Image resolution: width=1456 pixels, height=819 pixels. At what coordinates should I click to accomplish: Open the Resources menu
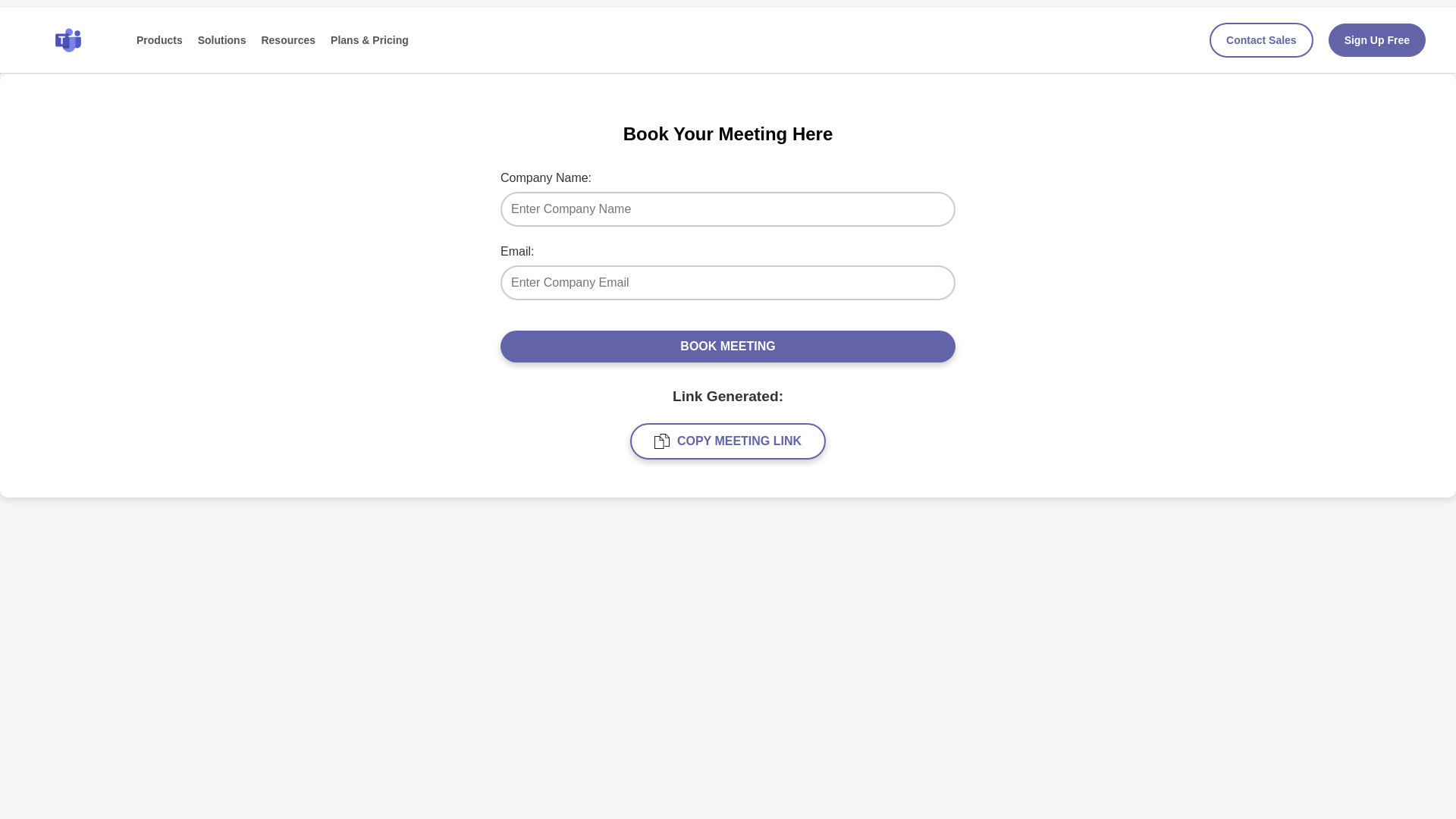click(288, 40)
